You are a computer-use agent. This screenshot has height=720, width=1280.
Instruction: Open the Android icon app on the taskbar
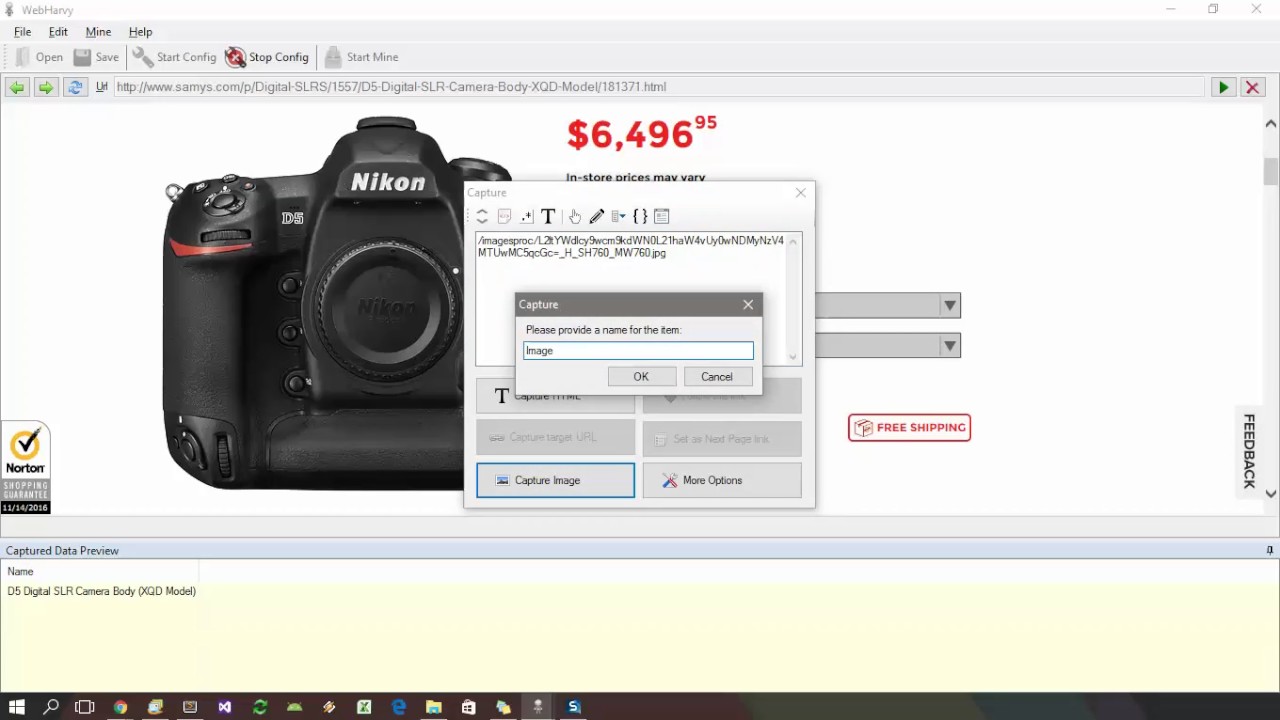(294, 707)
